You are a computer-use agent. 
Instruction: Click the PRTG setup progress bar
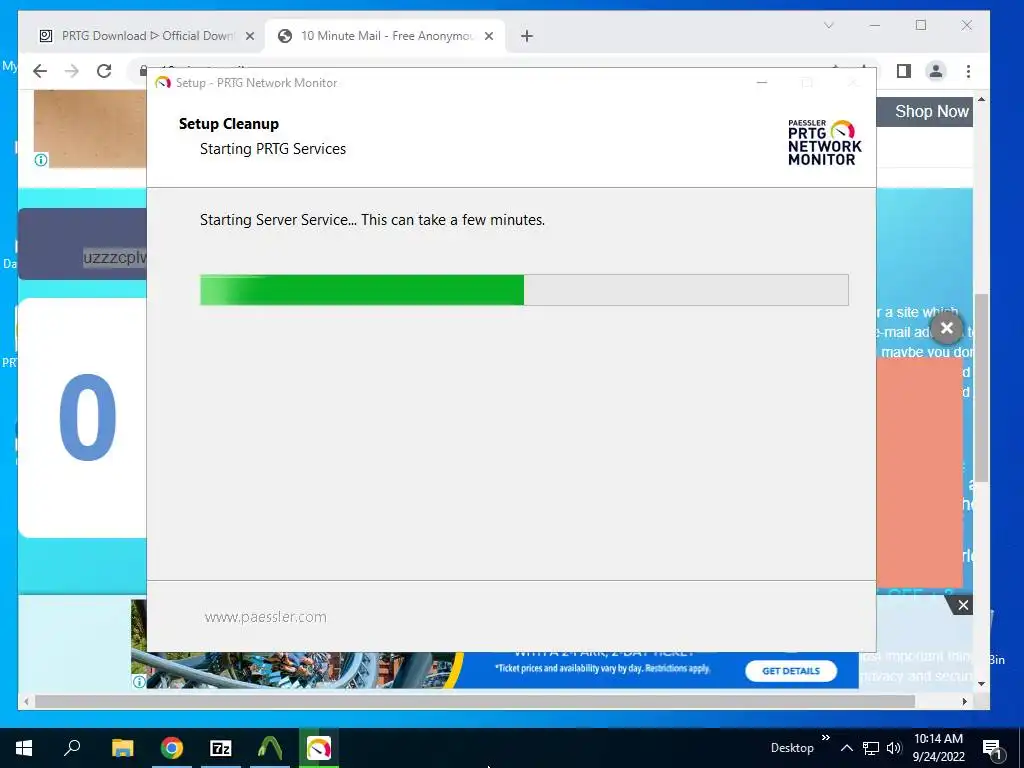tap(524, 290)
